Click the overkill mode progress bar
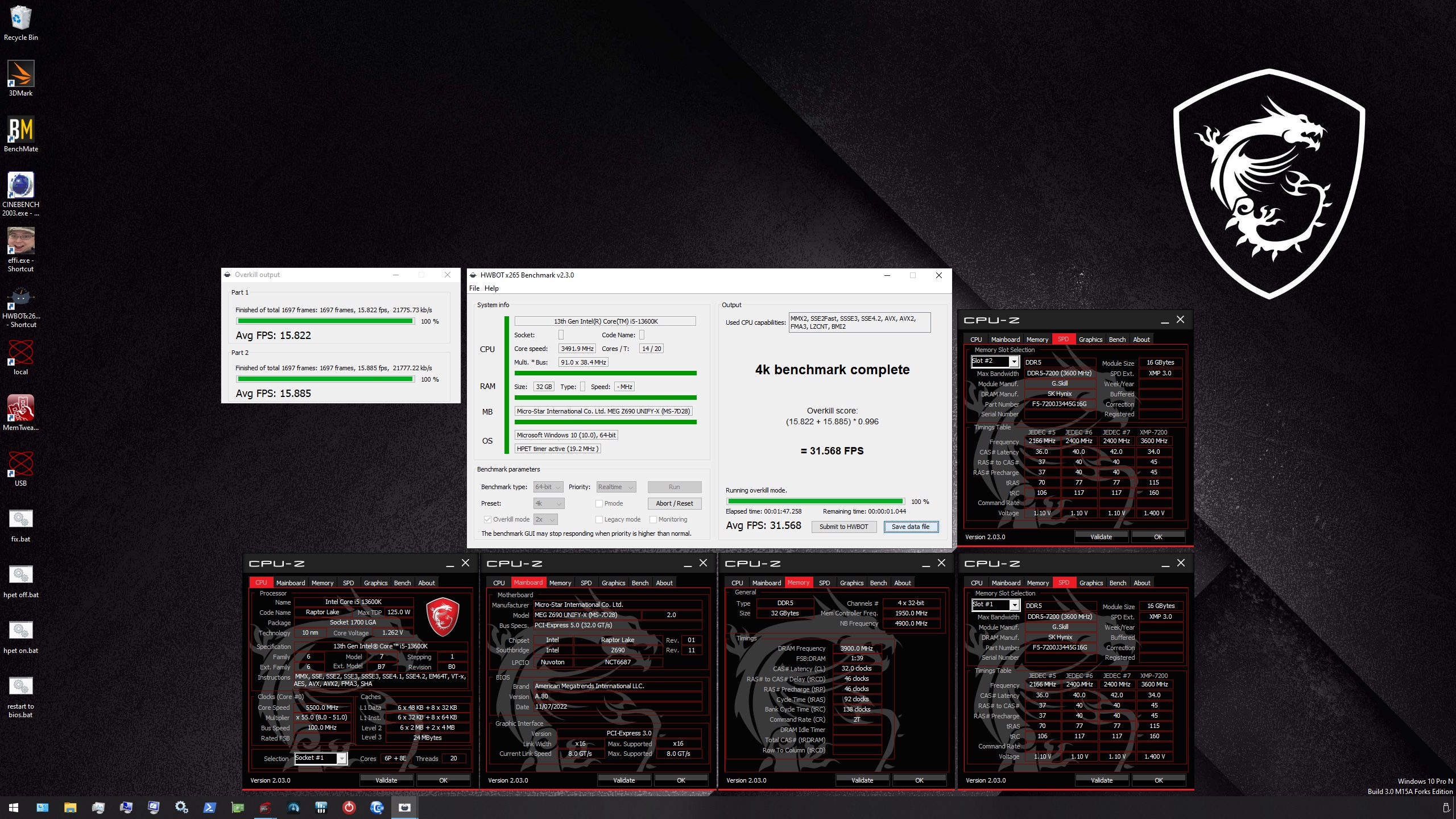The image size is (1456, 819). 815,502
